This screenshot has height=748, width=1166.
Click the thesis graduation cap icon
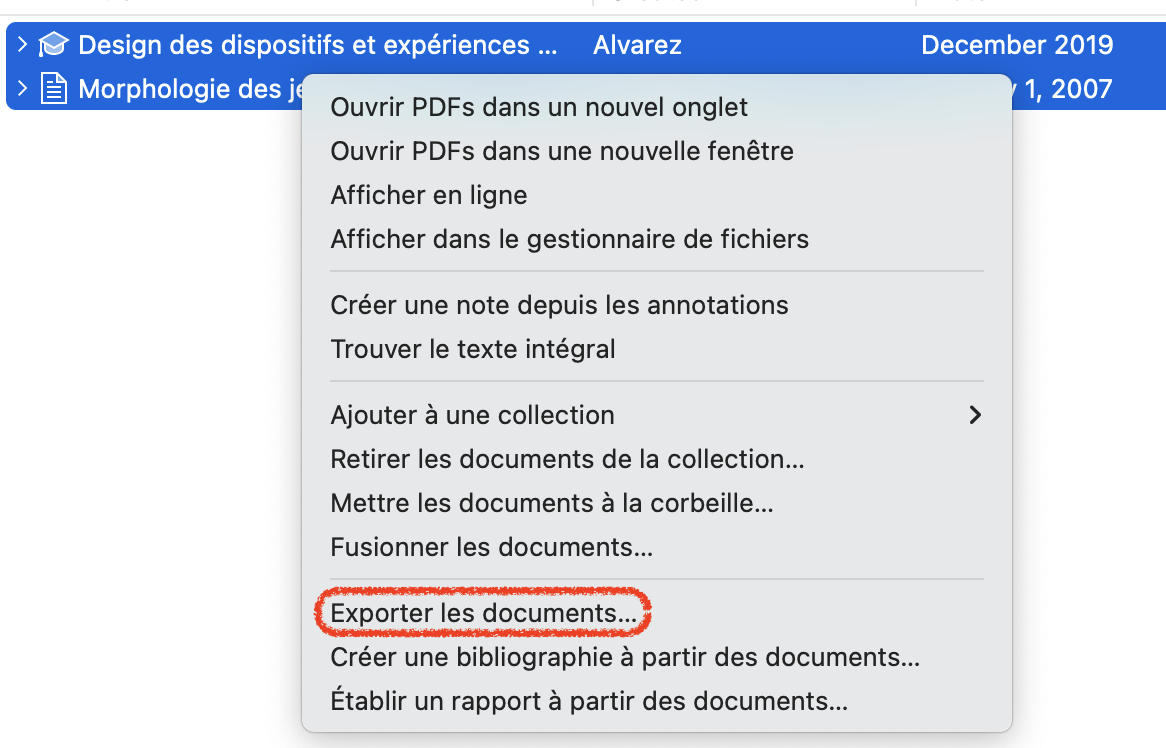point(53,45)
